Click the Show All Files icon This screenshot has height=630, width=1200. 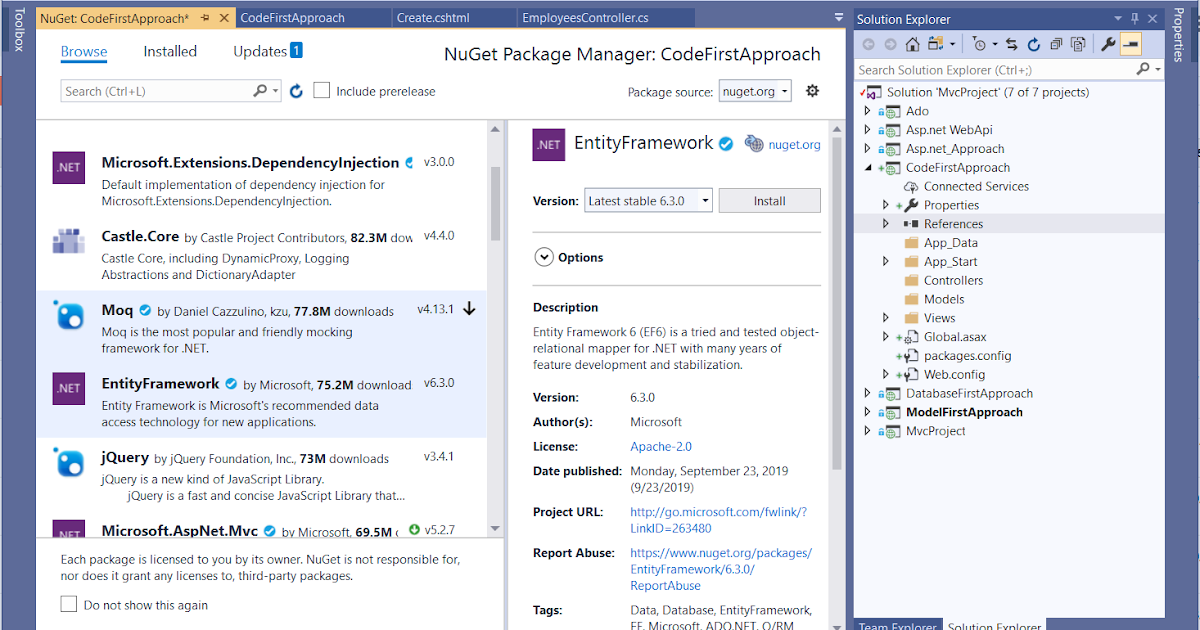[x=1078, y=44]
